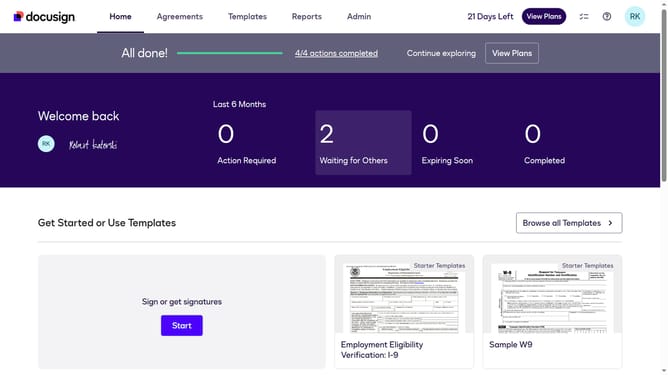Click the purple View Plans pill button
Screen dimensions: 668x375
pos(544,17)
